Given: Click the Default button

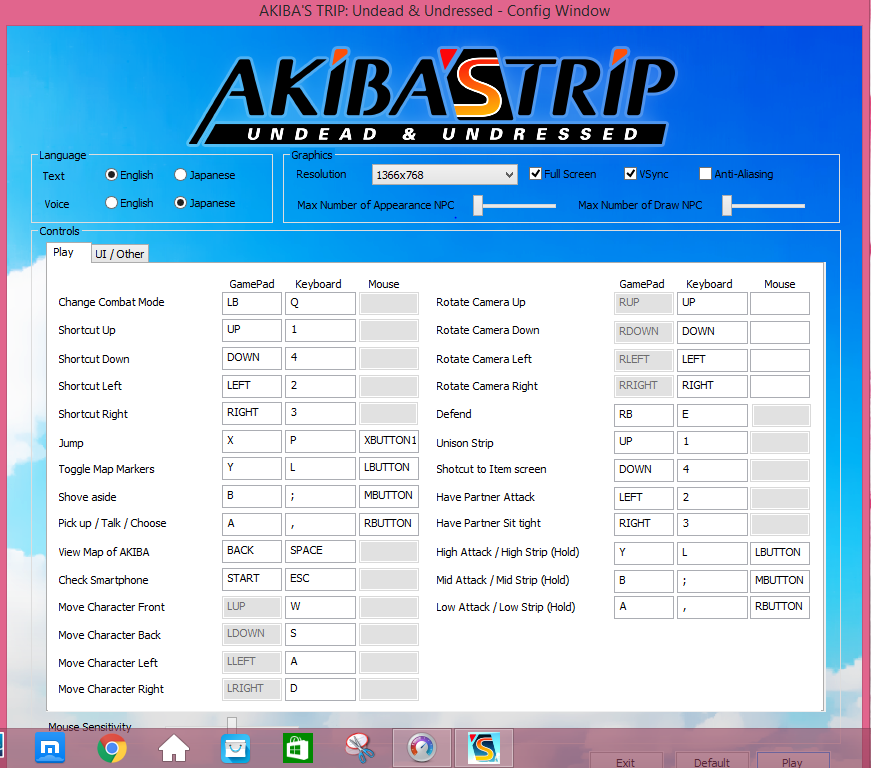Looking at the screenshot, I should [712, 762].
